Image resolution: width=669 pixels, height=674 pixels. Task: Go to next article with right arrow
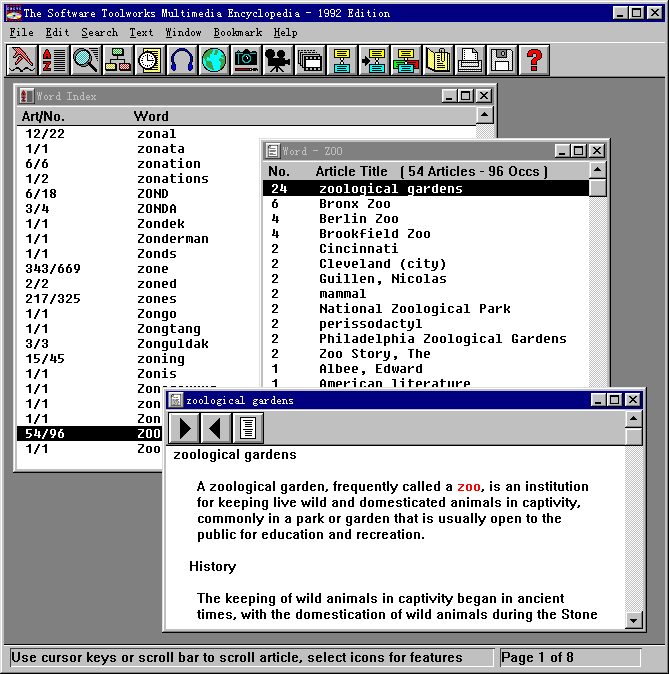click(184, 428)
